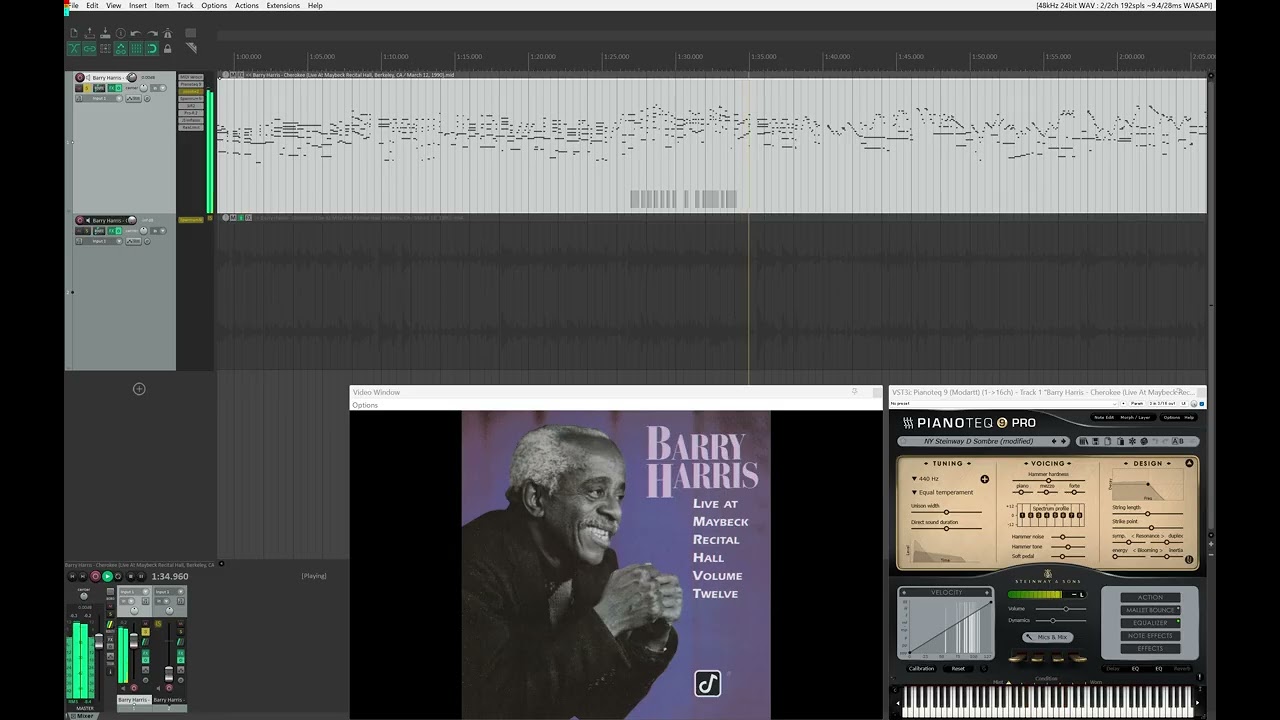Collapse Design section arrow in Pianoteq
Screen dimensions: 1280x720
[x=1189, y=463]
